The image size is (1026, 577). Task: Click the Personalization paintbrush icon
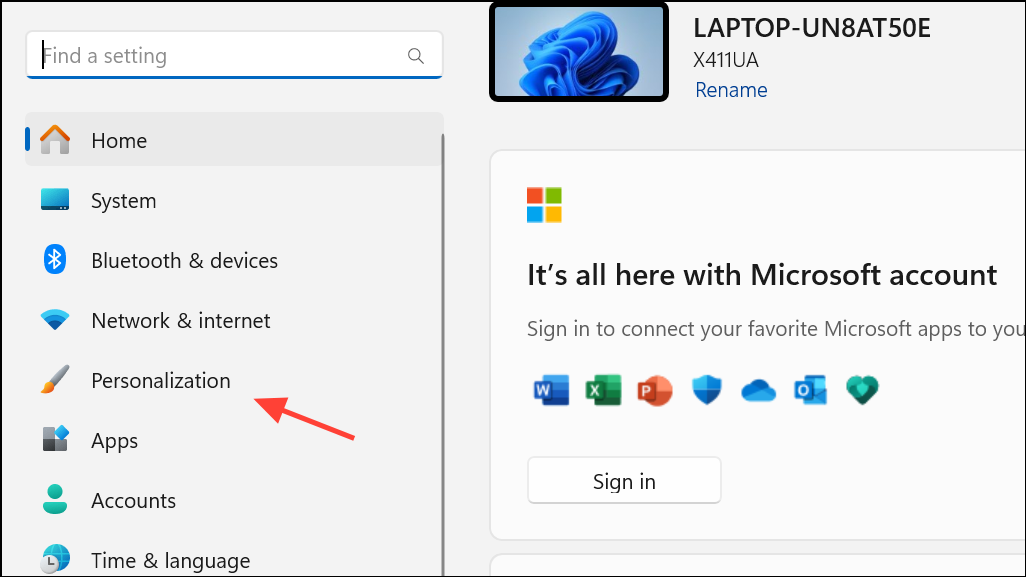coord(55,379)
